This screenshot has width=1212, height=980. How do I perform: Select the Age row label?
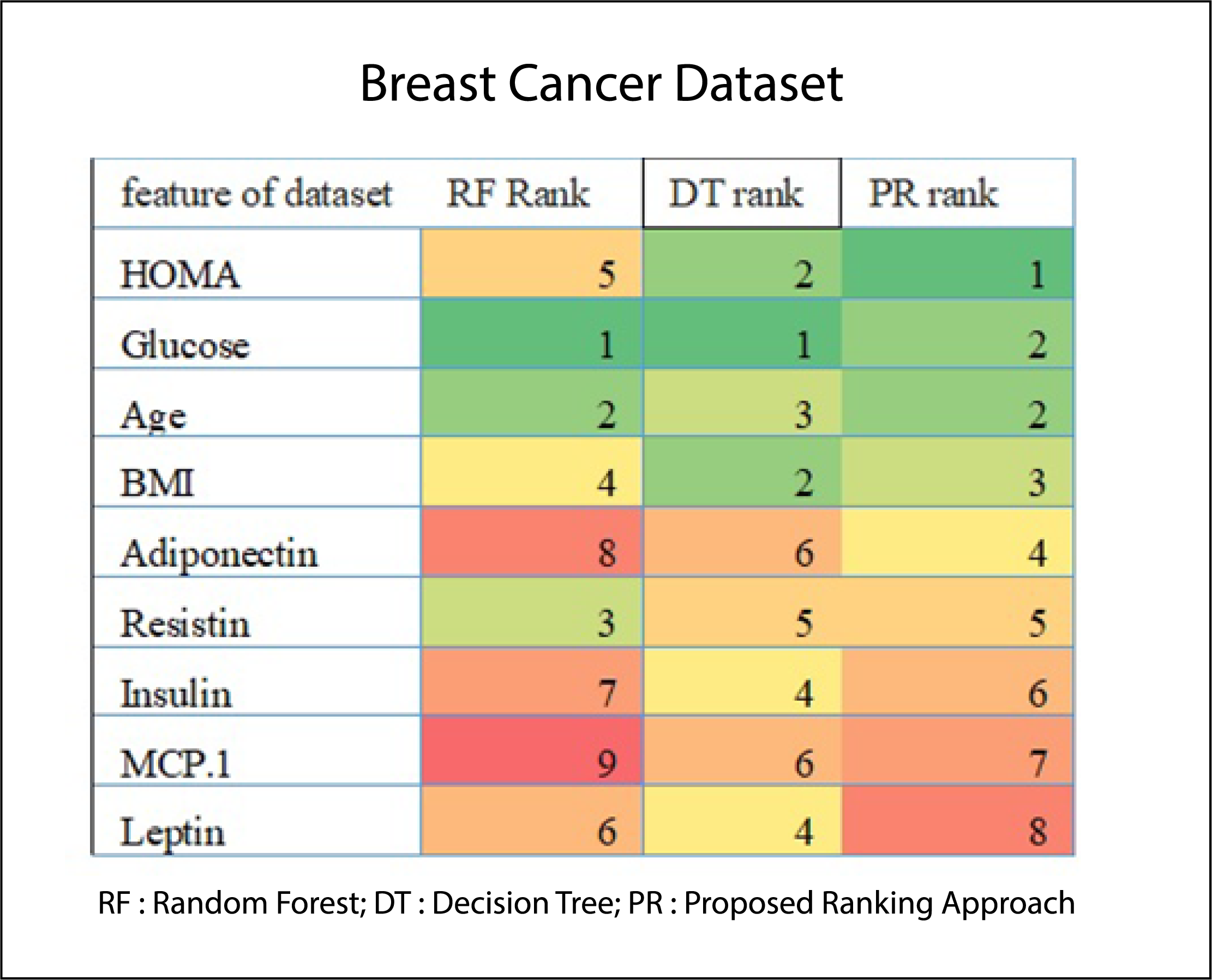tap(154, 416)
